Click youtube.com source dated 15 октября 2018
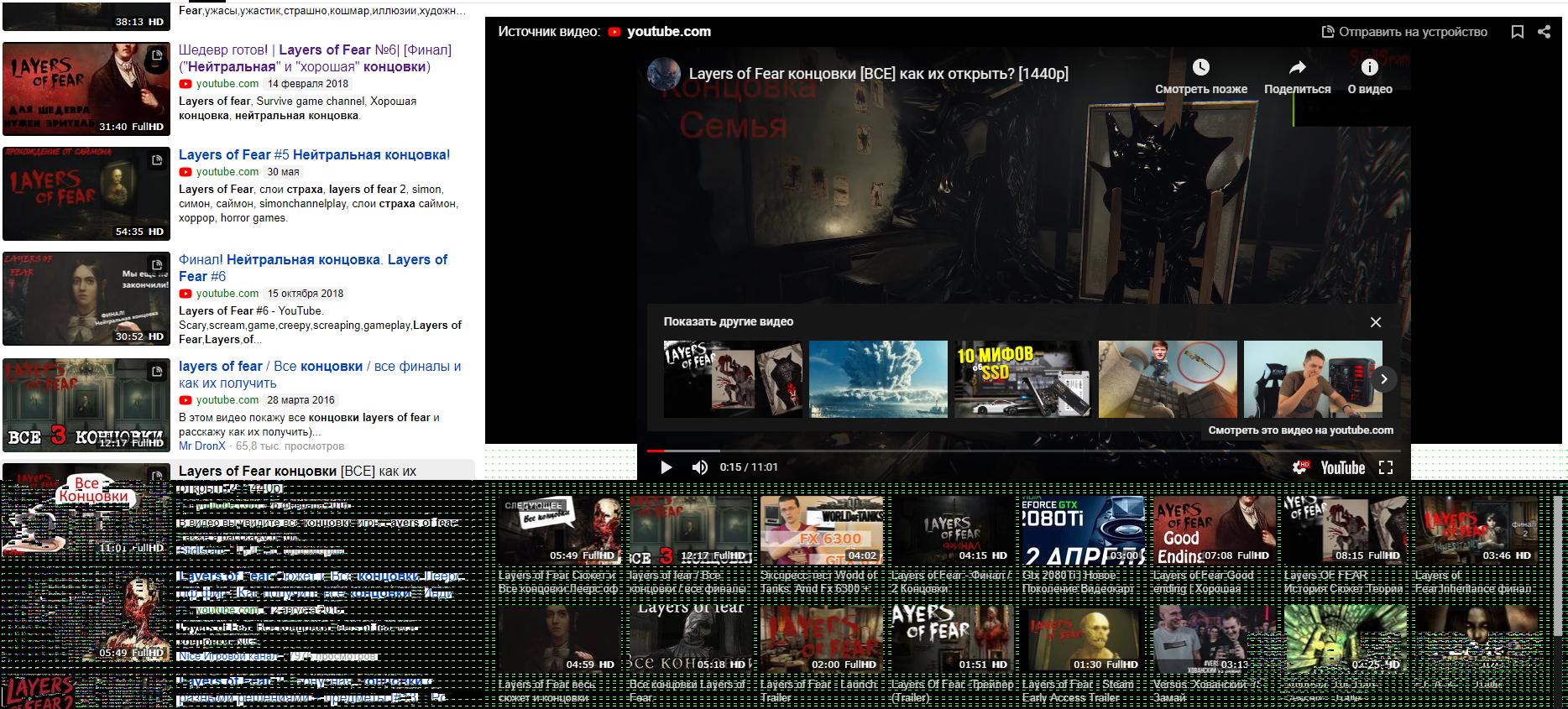 [227, 294]
